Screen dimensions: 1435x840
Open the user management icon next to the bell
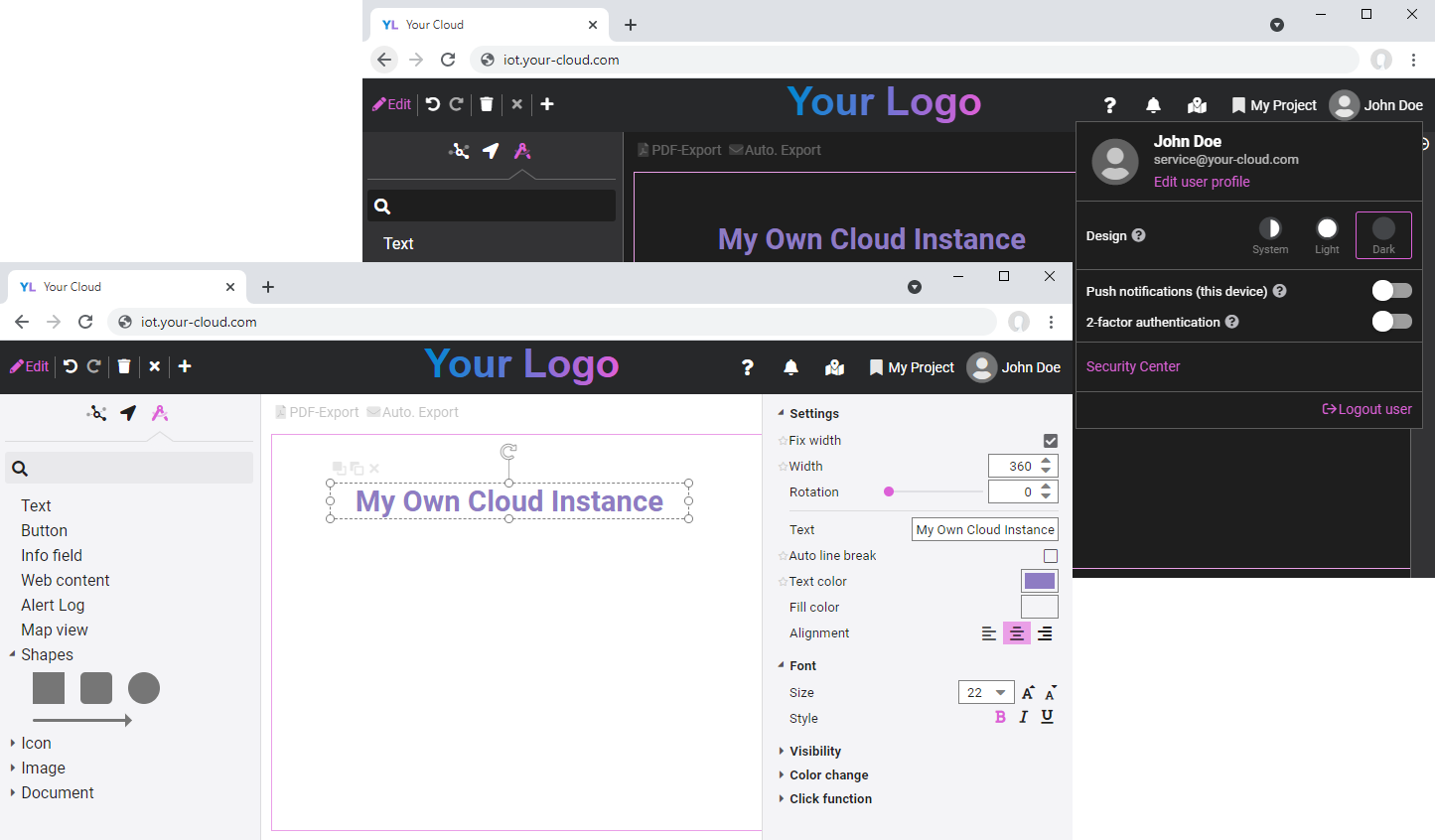pos(834,367)
